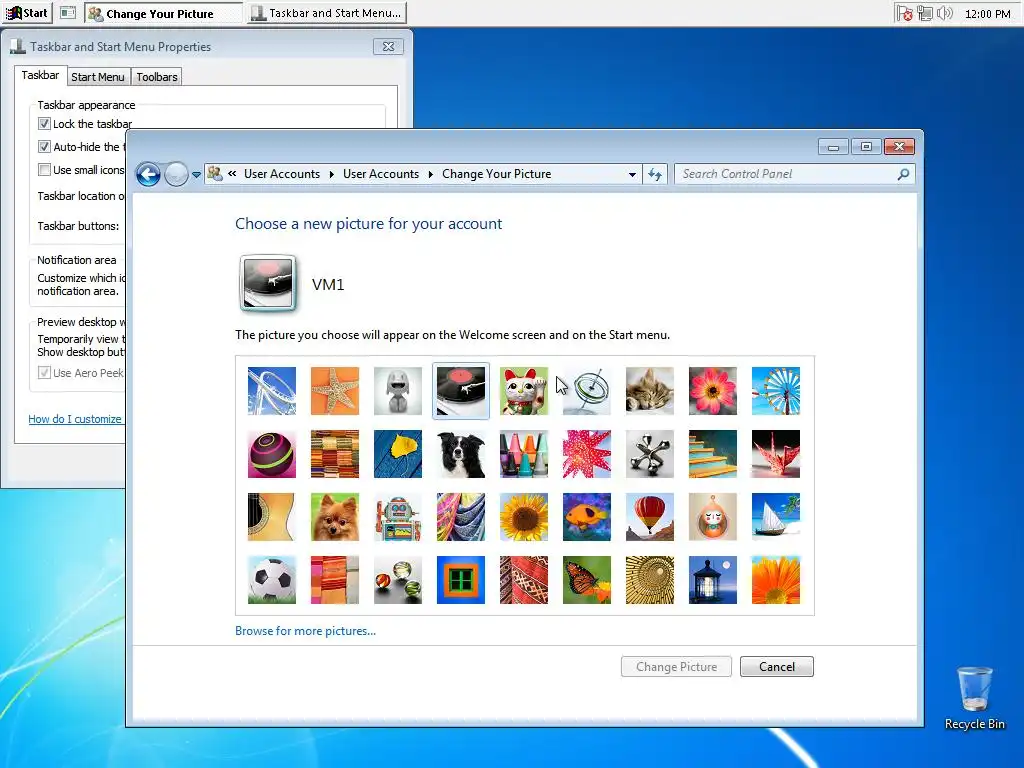The width and height of the screenshot is (1024, 768).
Task: Click the 12:00 PM clock
Action: coord(987,14)
